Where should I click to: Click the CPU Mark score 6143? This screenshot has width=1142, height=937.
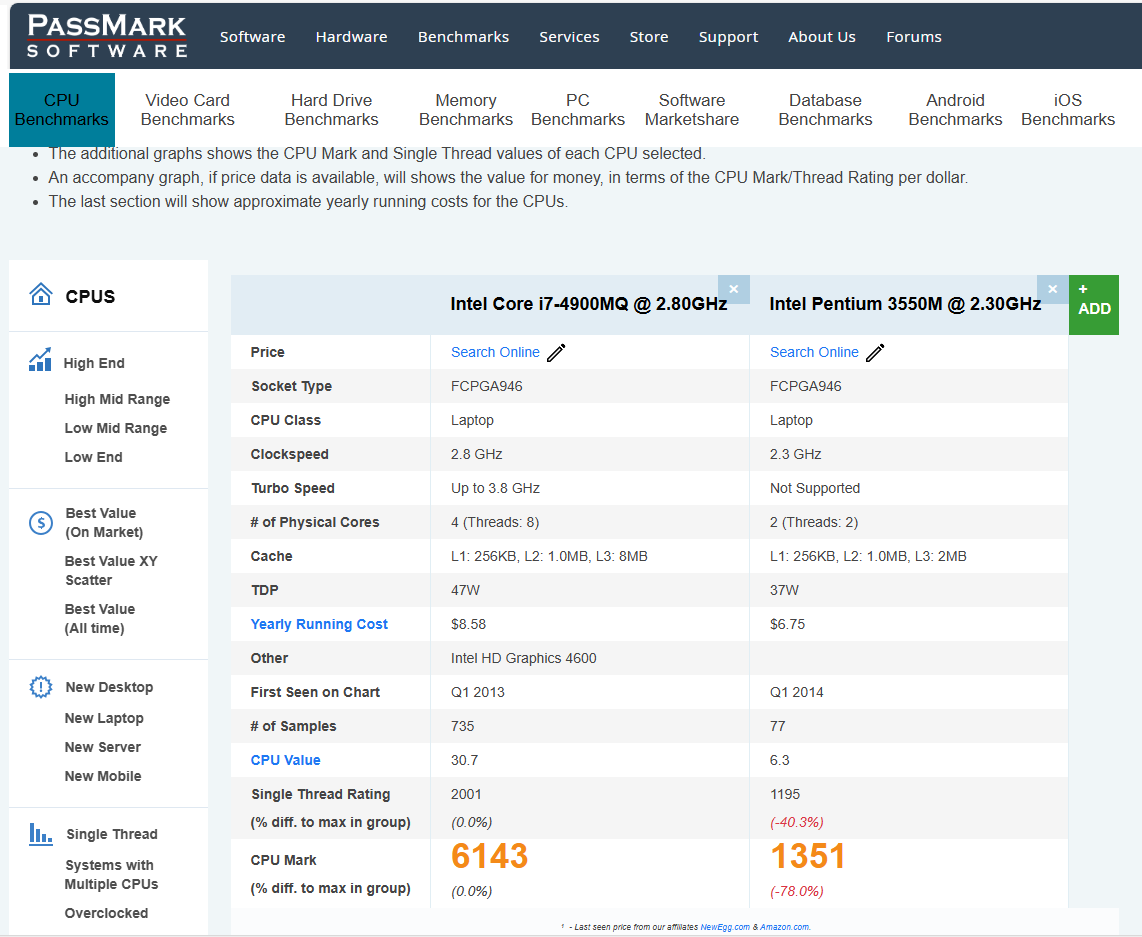(x=489, y=856)
